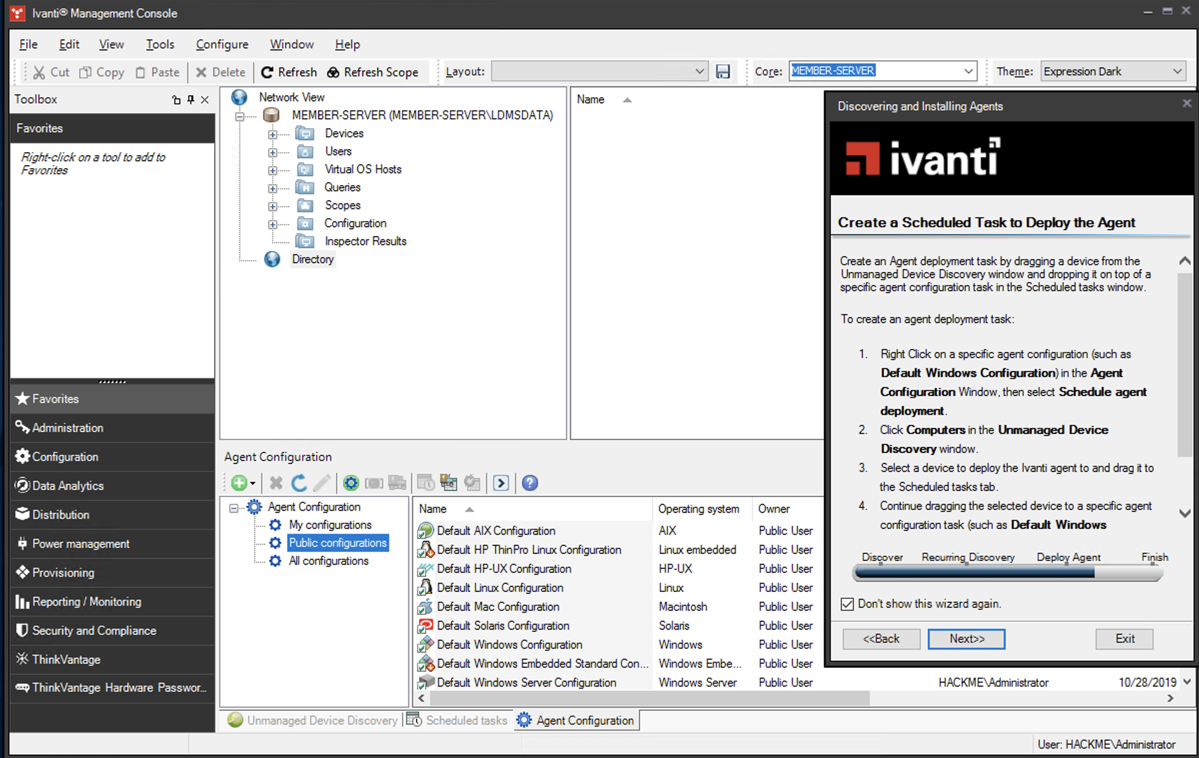Click the blue arrow icon in agent toolbar
This screenshot has height=758, width=1199.
[501, 483]
